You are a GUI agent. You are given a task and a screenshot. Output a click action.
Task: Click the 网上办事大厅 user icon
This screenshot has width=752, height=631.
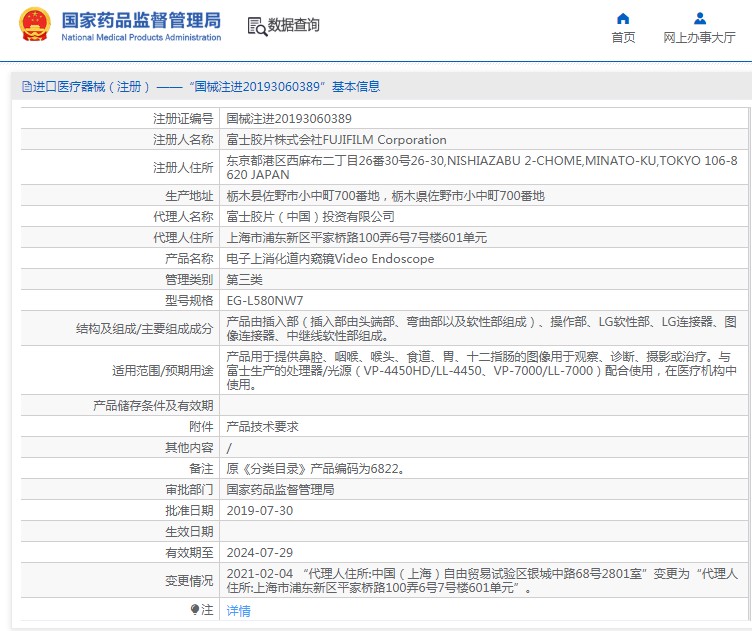coord(700,19)
